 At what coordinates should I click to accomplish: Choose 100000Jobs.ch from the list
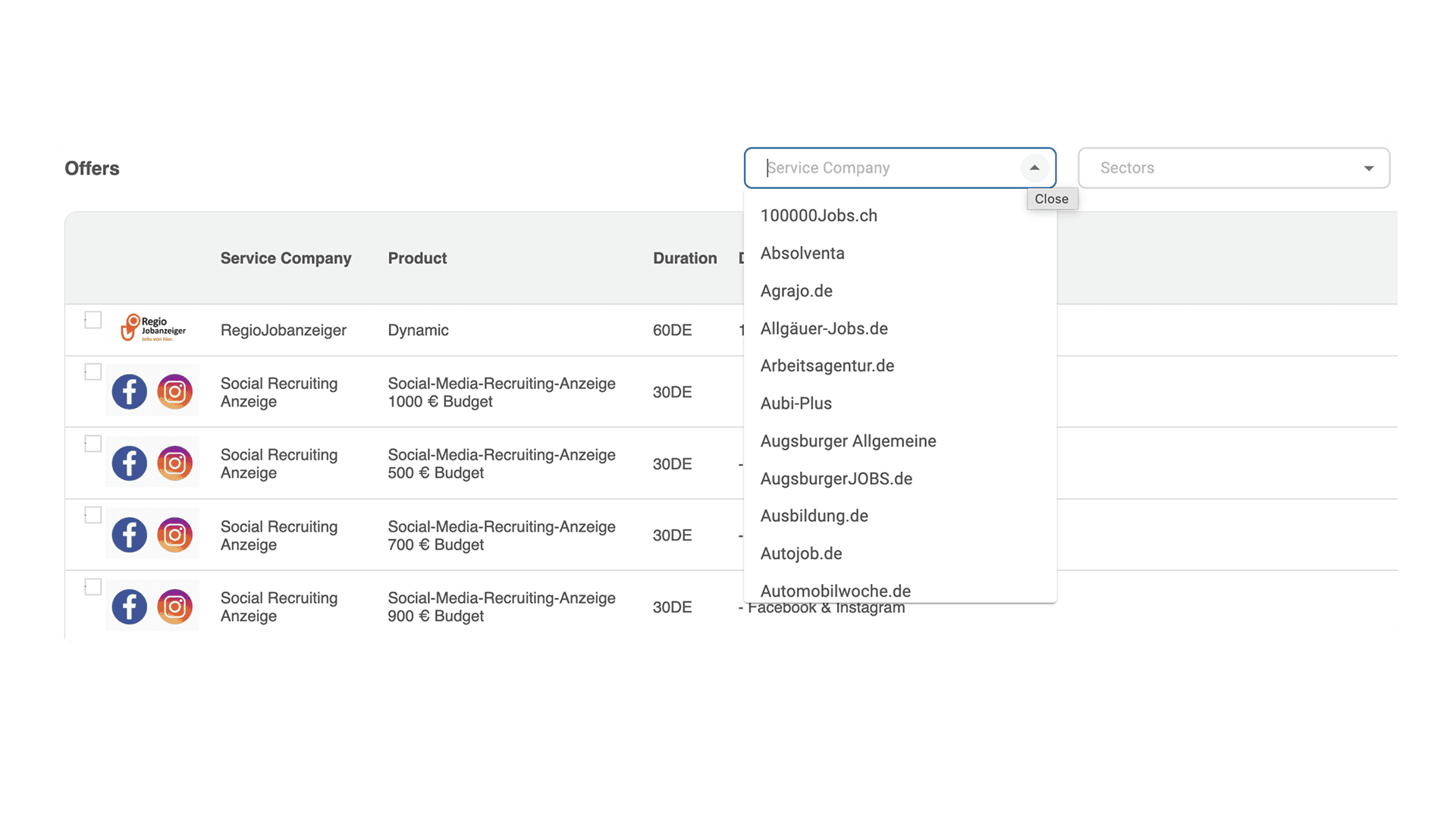point(900,215)
